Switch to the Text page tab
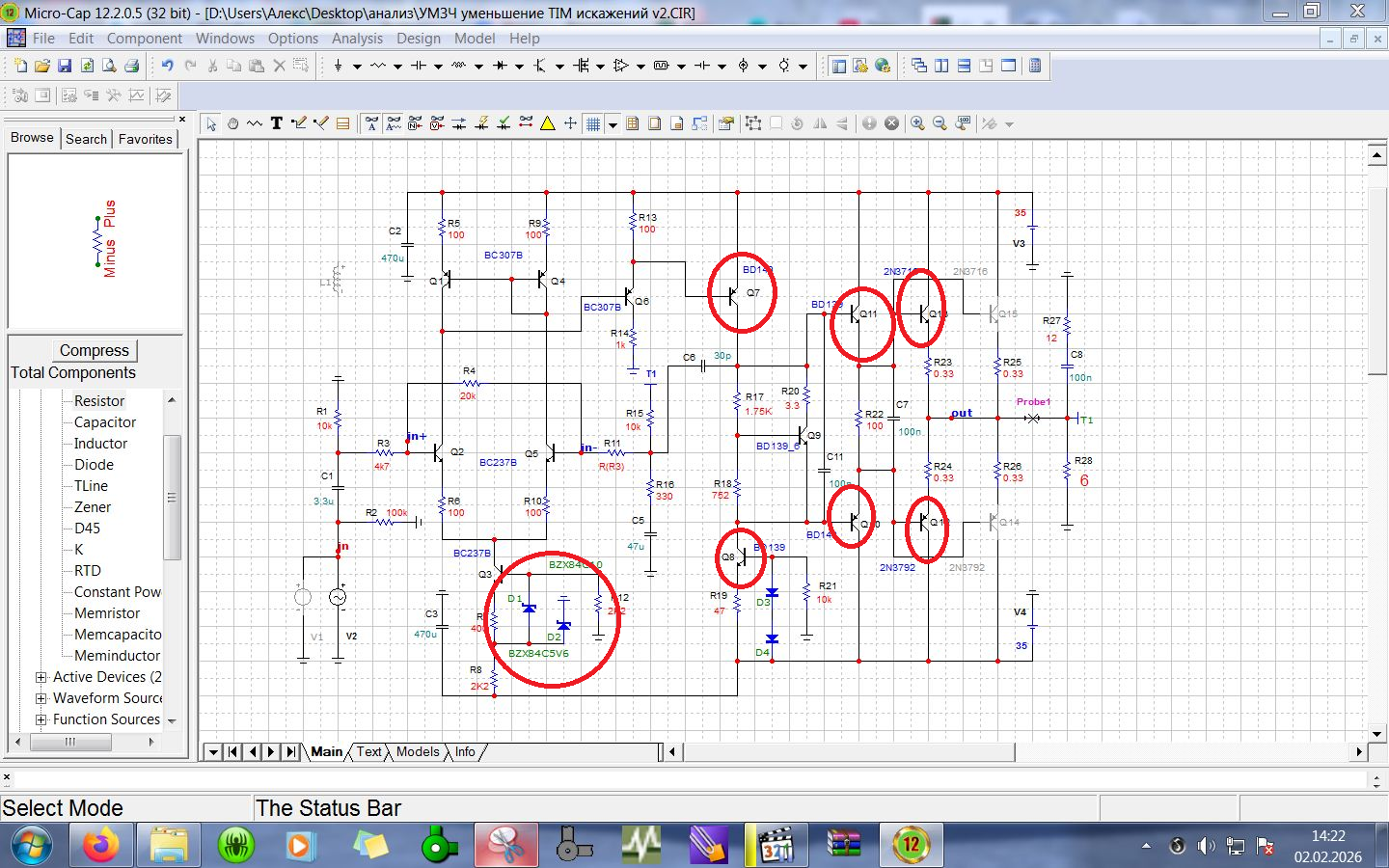 coord(369,752)
